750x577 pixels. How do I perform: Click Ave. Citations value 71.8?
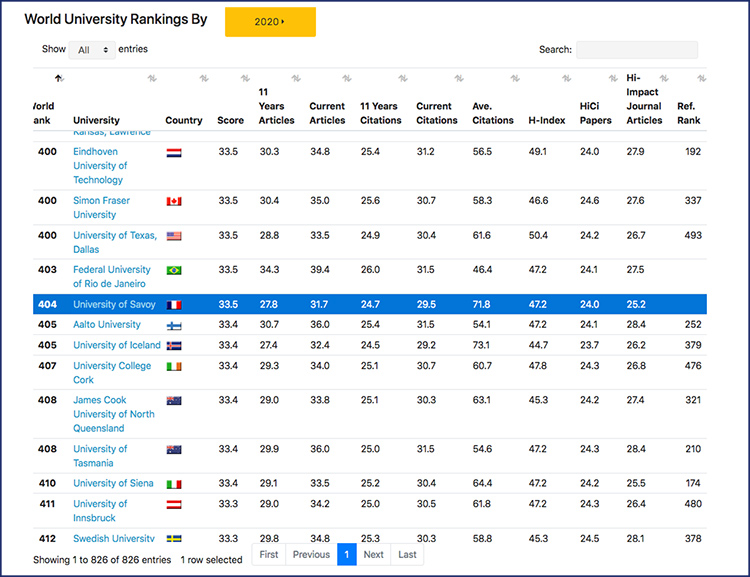pos(482,304)
